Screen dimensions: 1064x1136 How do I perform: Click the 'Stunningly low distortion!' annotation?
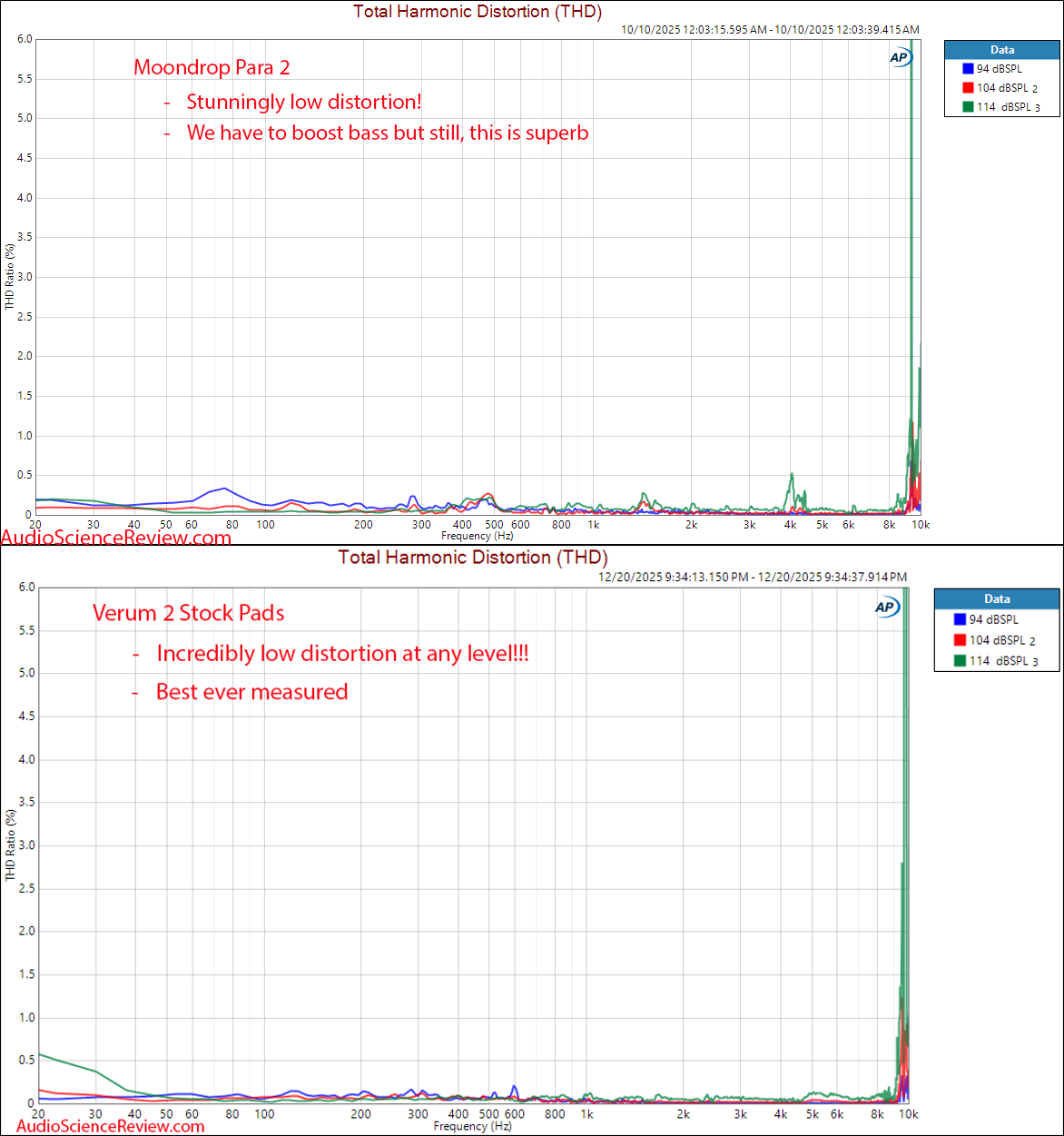click(304, 102)
